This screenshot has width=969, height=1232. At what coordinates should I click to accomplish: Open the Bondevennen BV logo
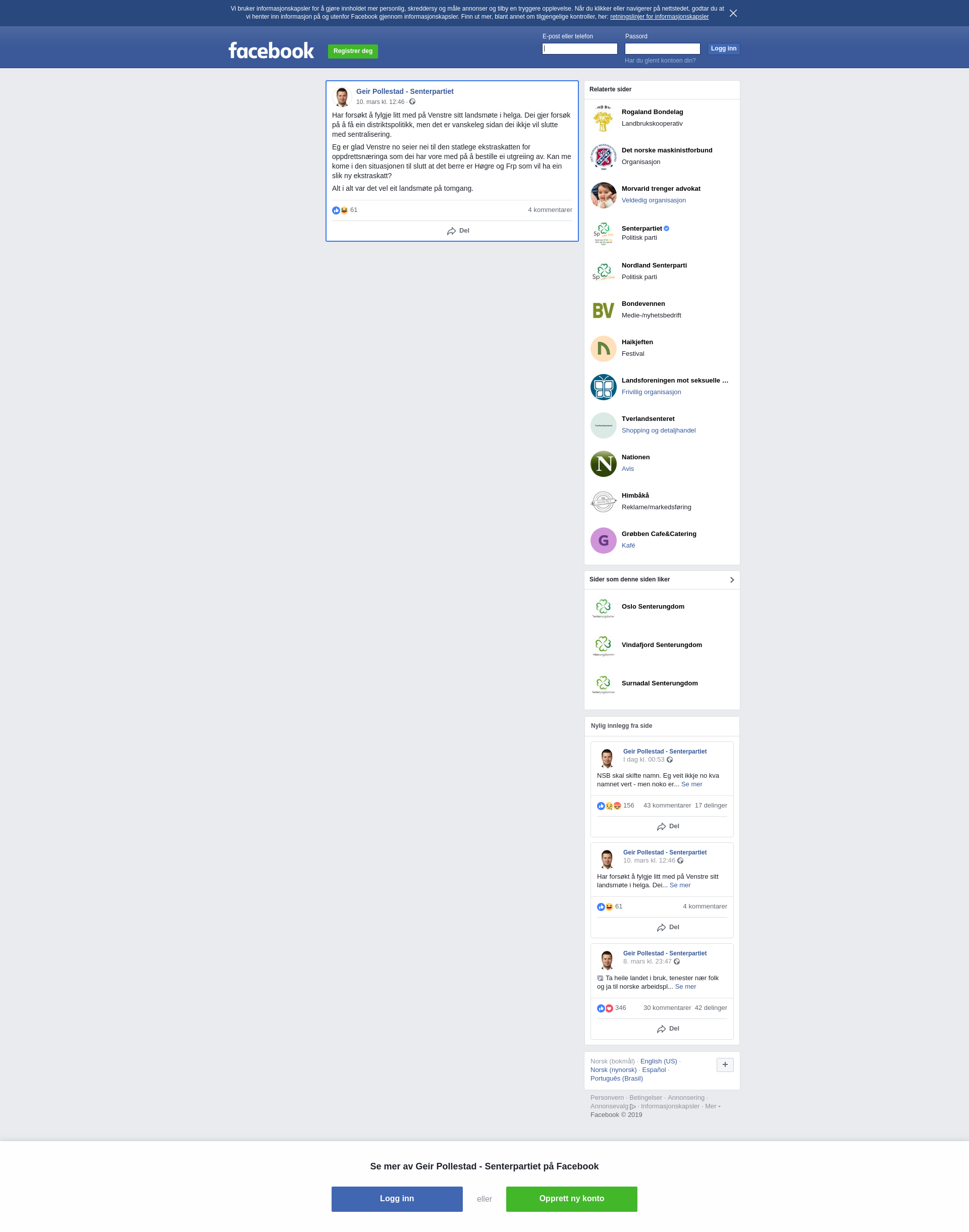(603, 310)
